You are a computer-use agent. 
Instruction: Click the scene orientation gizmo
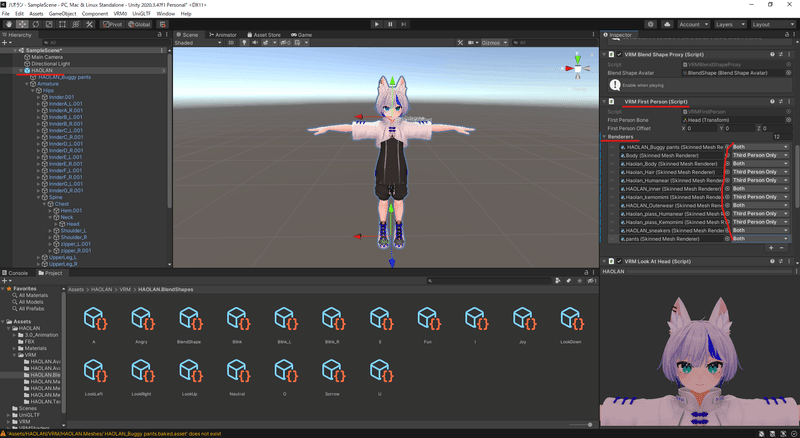click(x=578, y=67)
